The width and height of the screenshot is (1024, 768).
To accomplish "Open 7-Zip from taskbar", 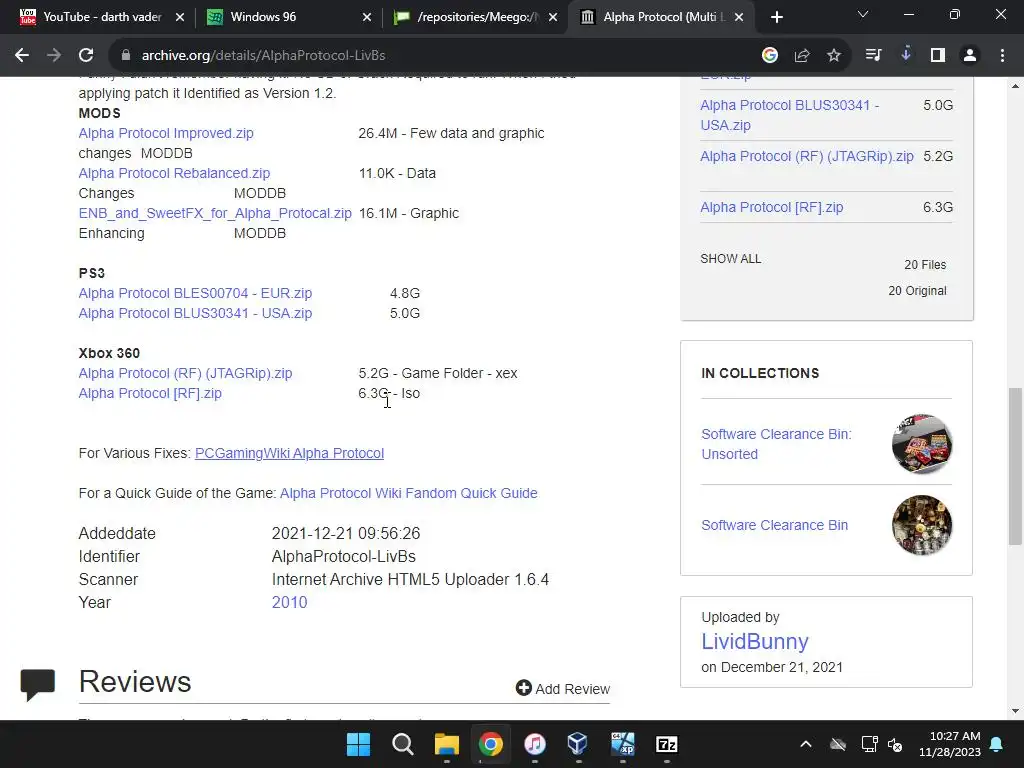I will click(666, 744).
